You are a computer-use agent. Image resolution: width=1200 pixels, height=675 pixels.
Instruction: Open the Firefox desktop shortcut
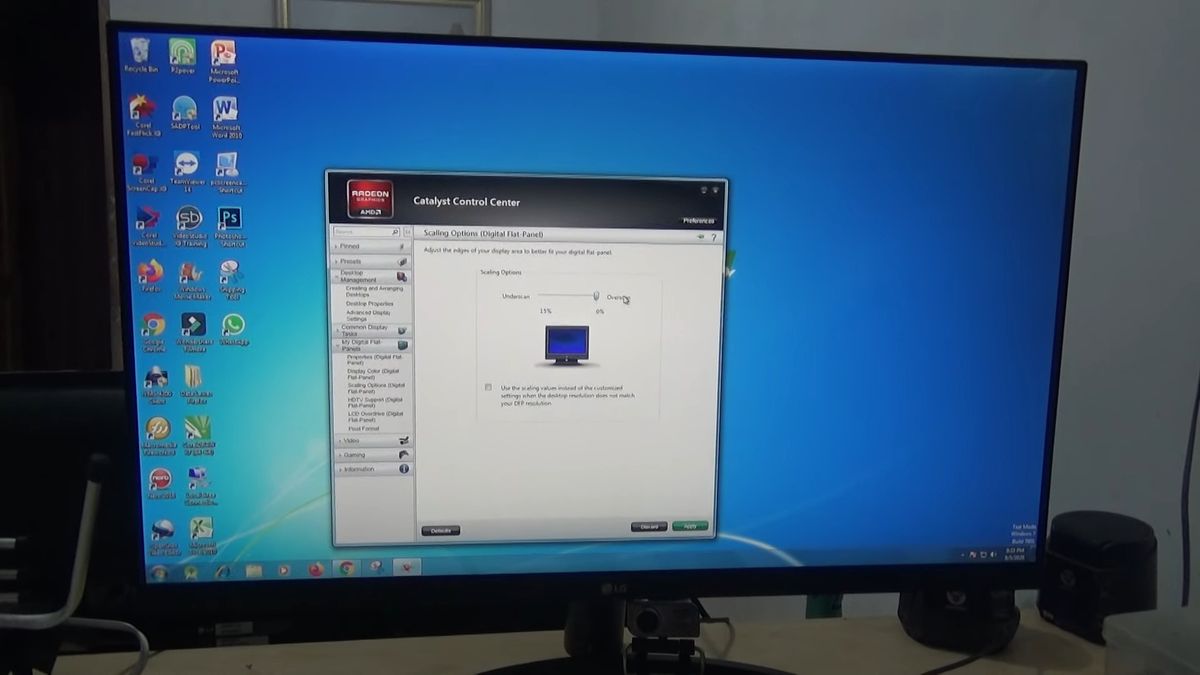[x=151, y=276]
